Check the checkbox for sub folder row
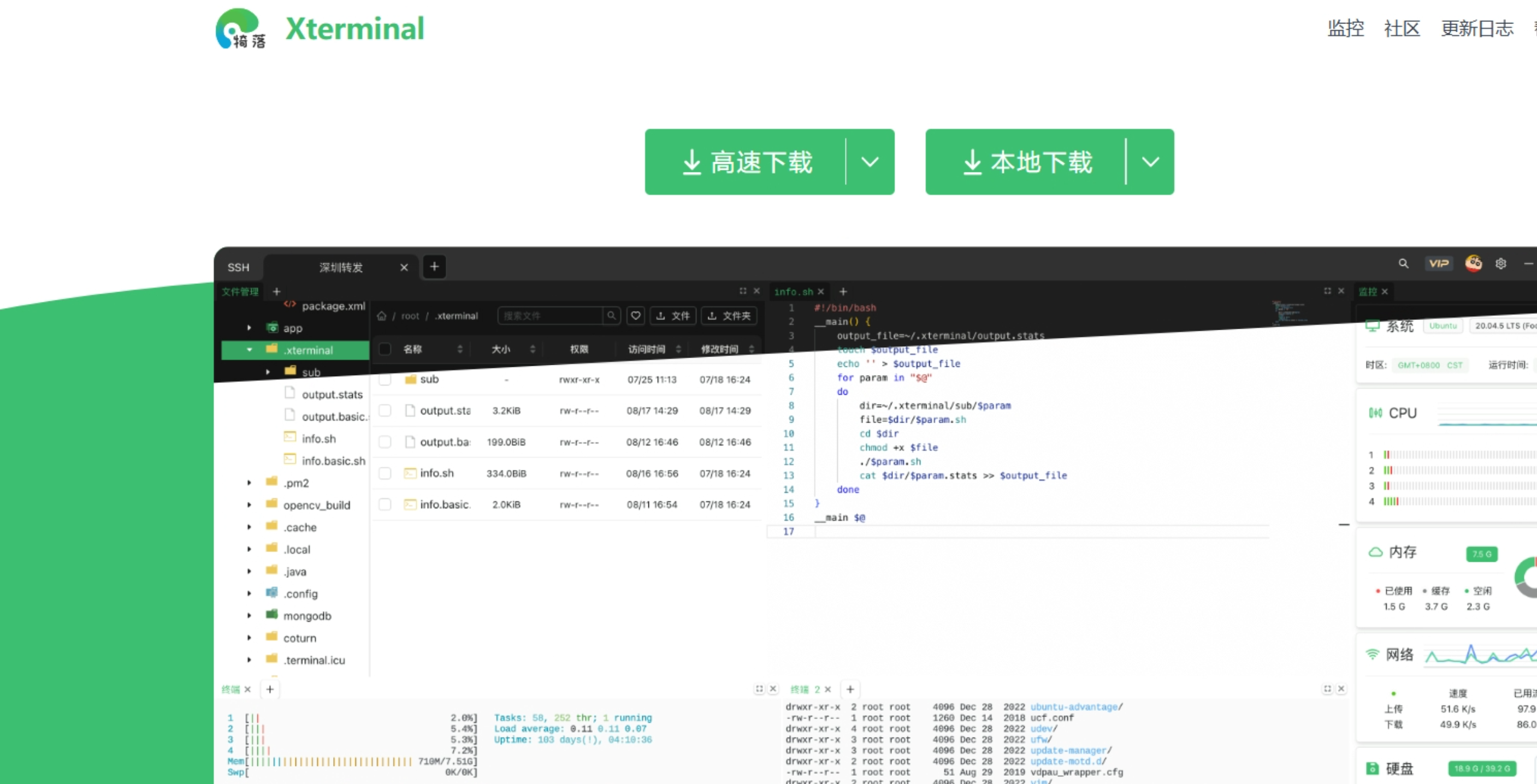 tap(385, 379)
